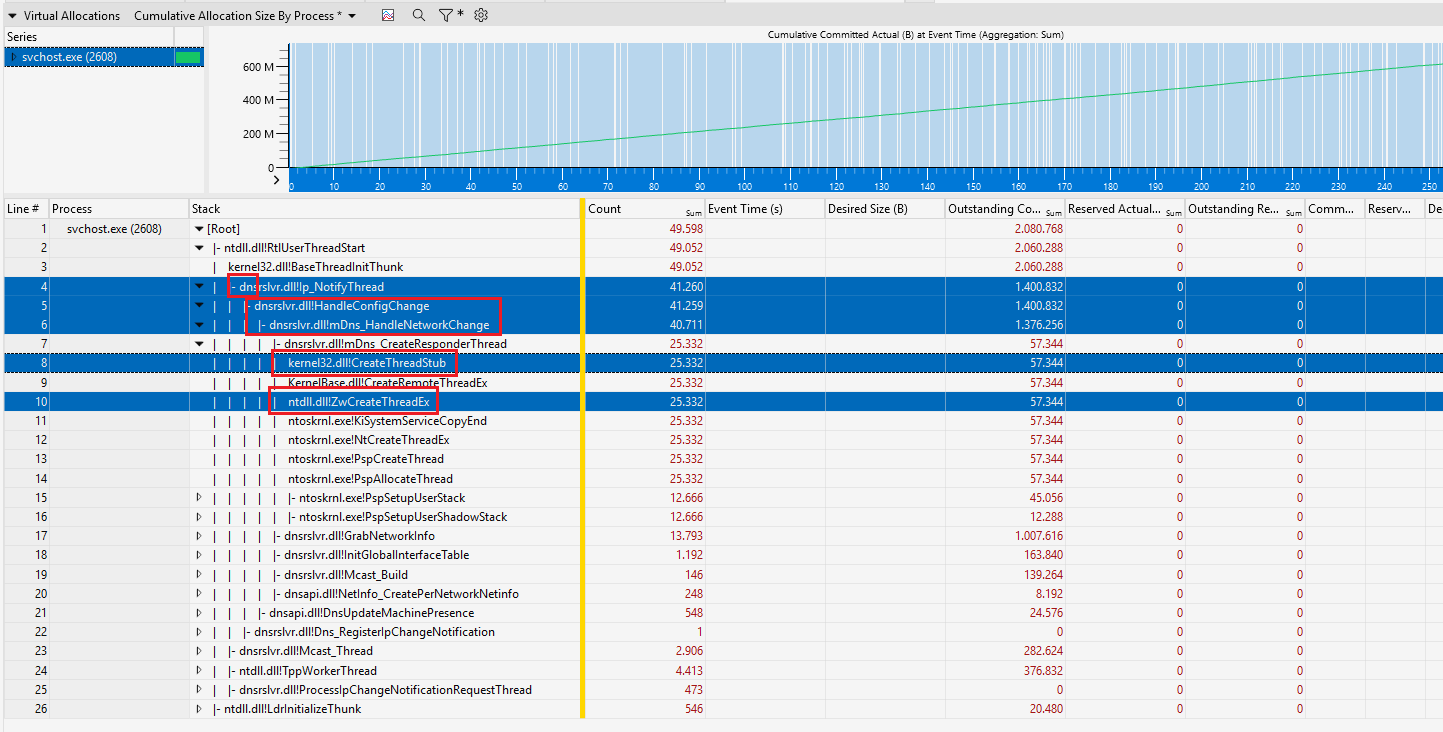The image size is (1443, 732).
Task: Click the Cumulative Committed chart title
Action: [915, 35]
